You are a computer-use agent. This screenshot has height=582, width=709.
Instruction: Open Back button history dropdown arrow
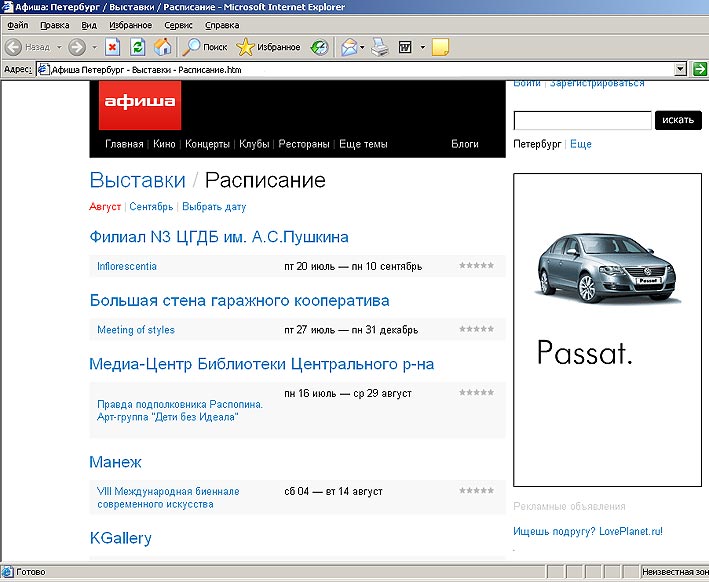59,47
